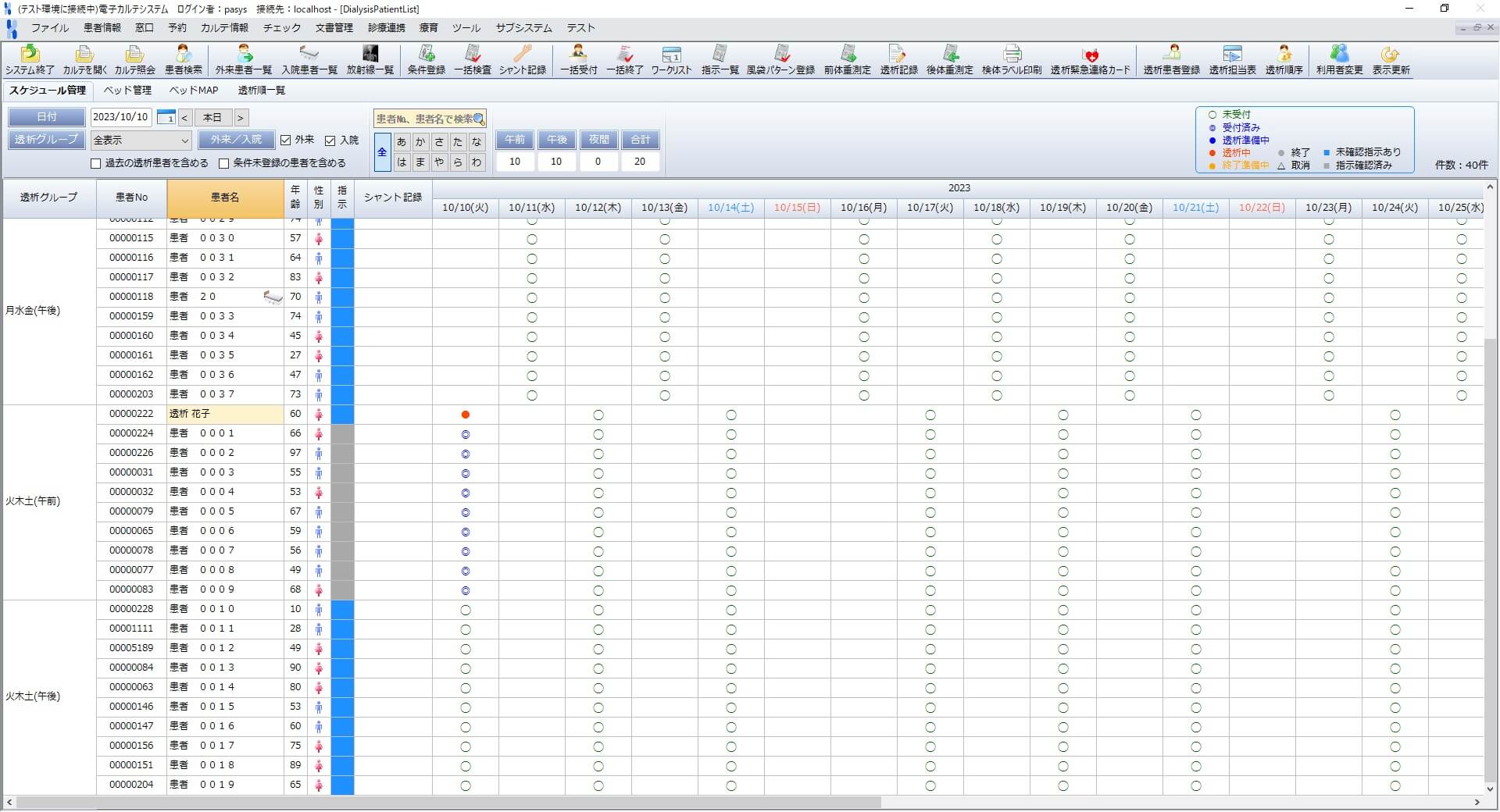The width and height of the screenshot is (1500, 812).
Task: Uncheck the 入院 checkbox
Action: pyautogui.click(x=330, y=141)
